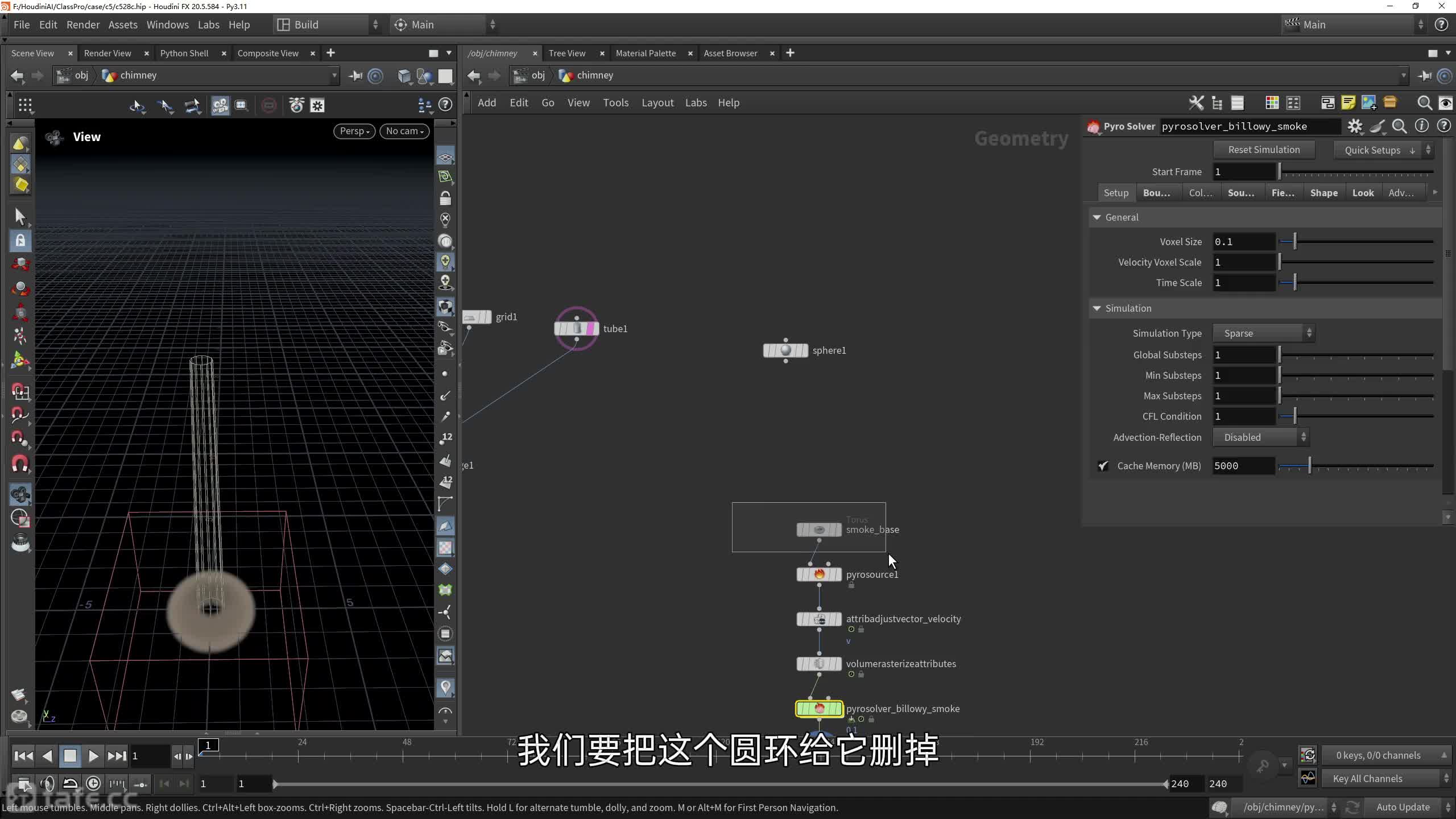Adjust the Voxel Size slider
1456x819 pixels.
[1295, 242]
